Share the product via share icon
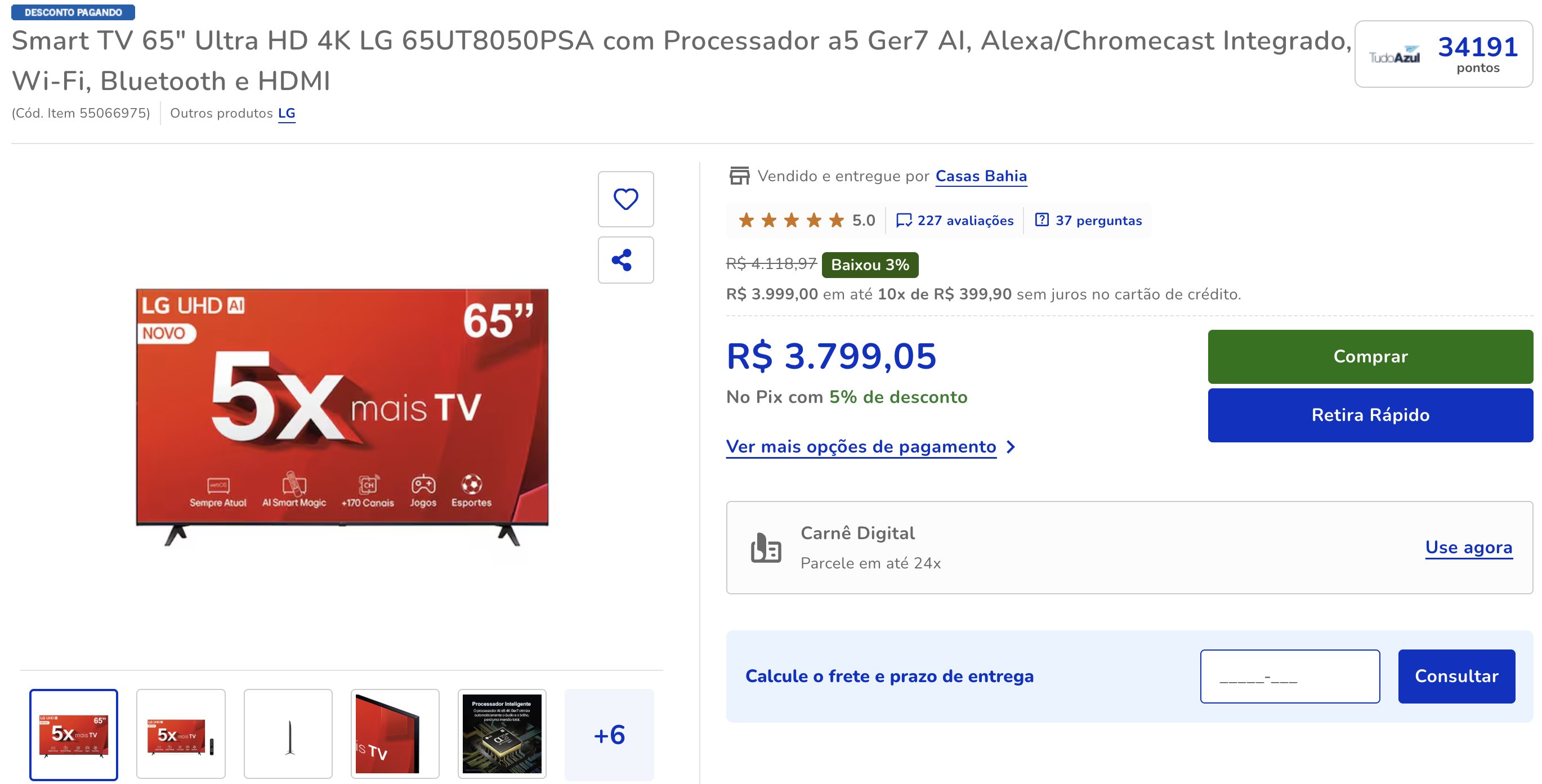The width and height of the screenshot is (1542, 784). point(625,259)
